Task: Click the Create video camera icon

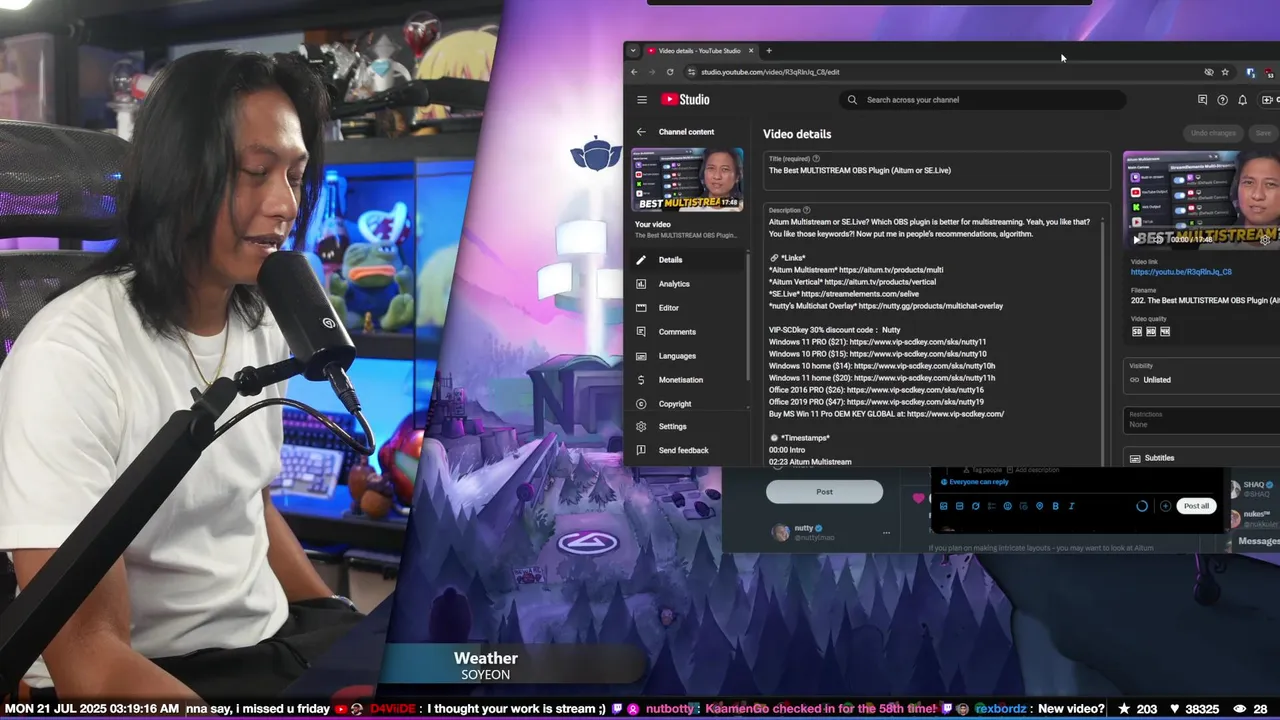Action: (1267, 100)
